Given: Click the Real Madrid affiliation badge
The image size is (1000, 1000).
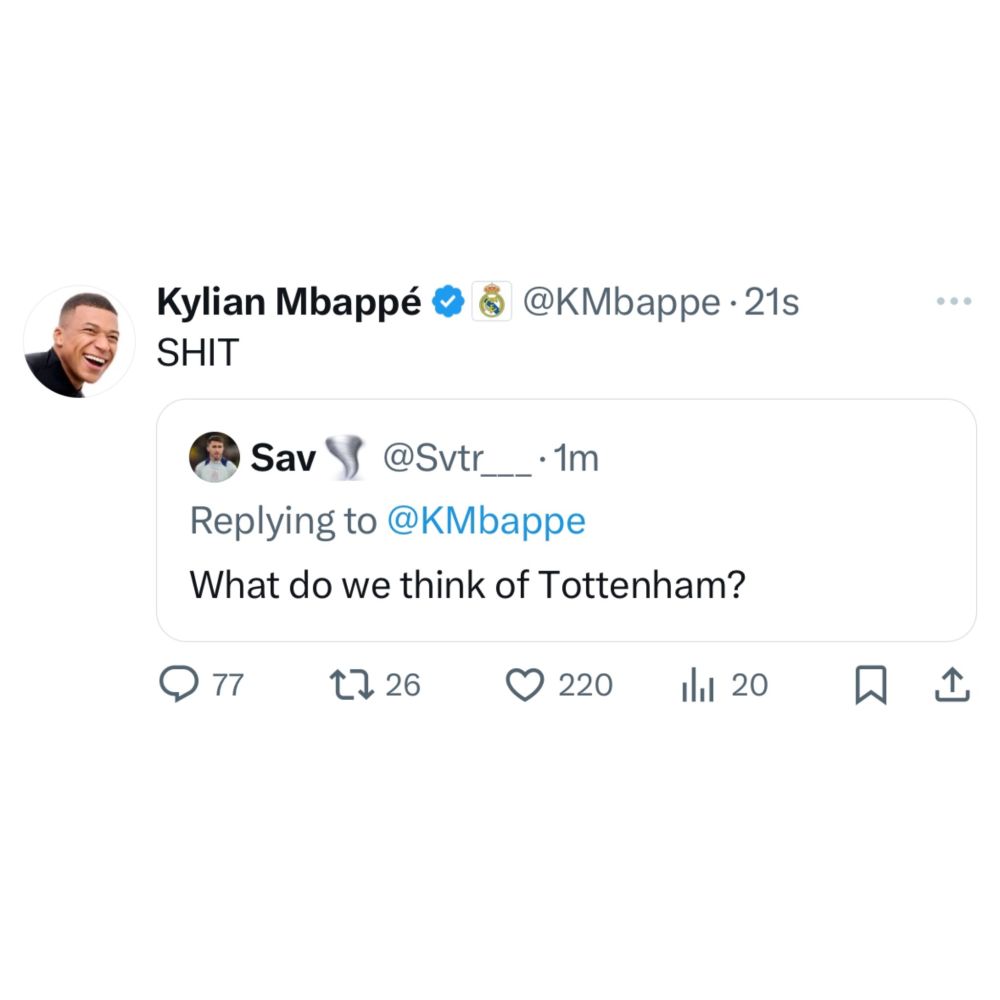Looking at the screenshot, I should pos(490,301).
